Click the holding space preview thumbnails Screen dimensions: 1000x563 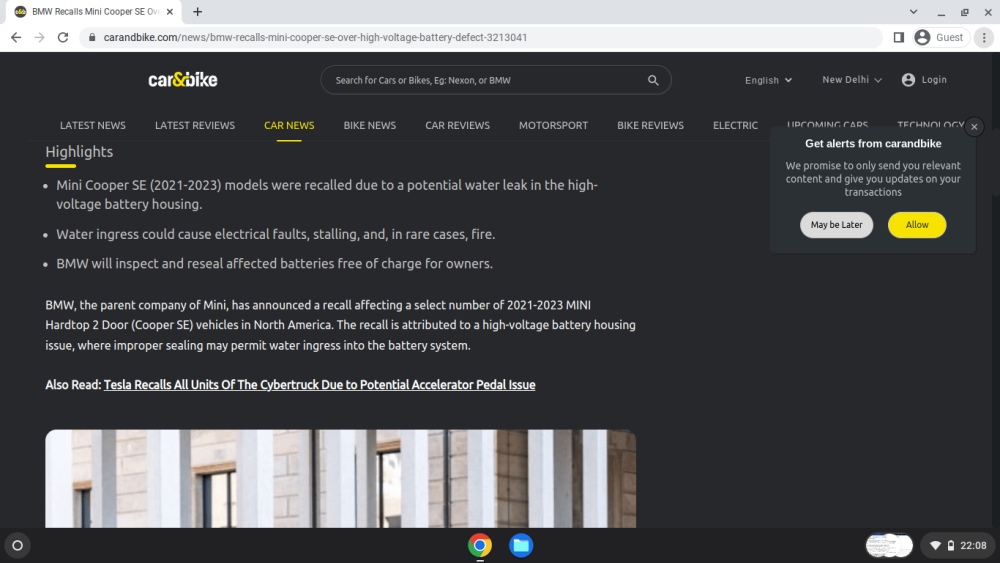888,546
